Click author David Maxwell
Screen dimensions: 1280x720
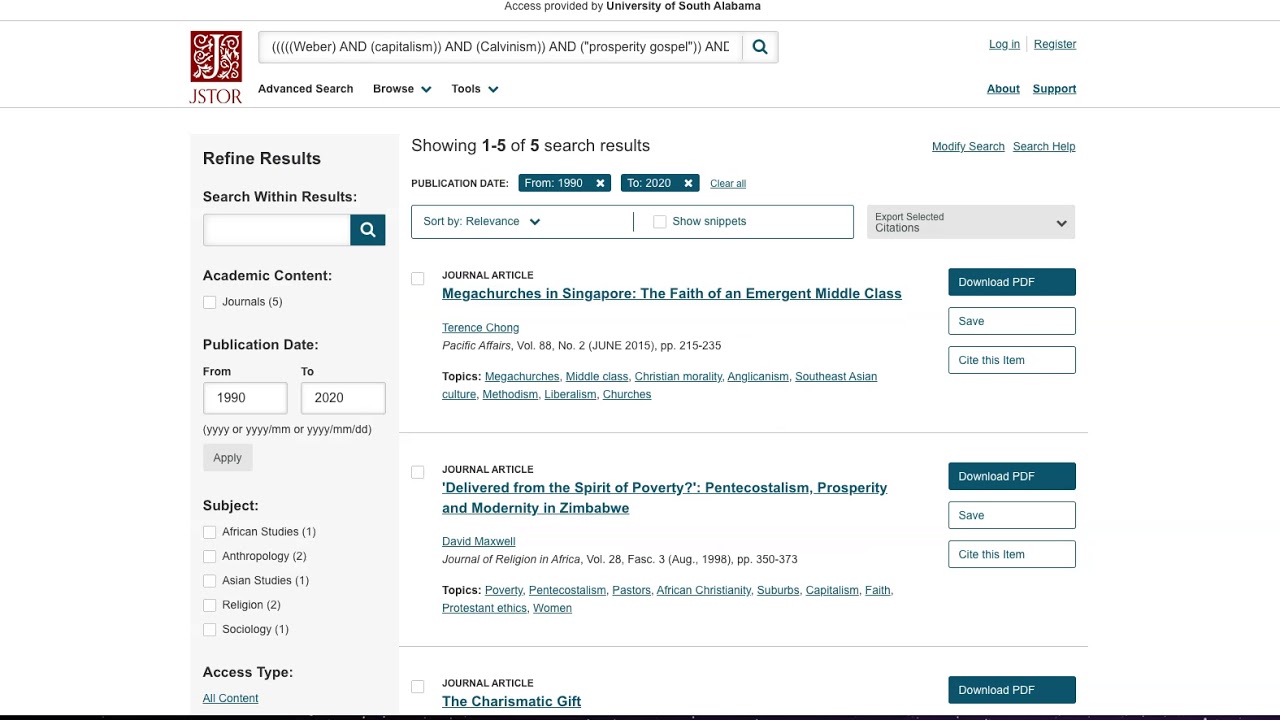pyautogui.click(x=479, y=541)
